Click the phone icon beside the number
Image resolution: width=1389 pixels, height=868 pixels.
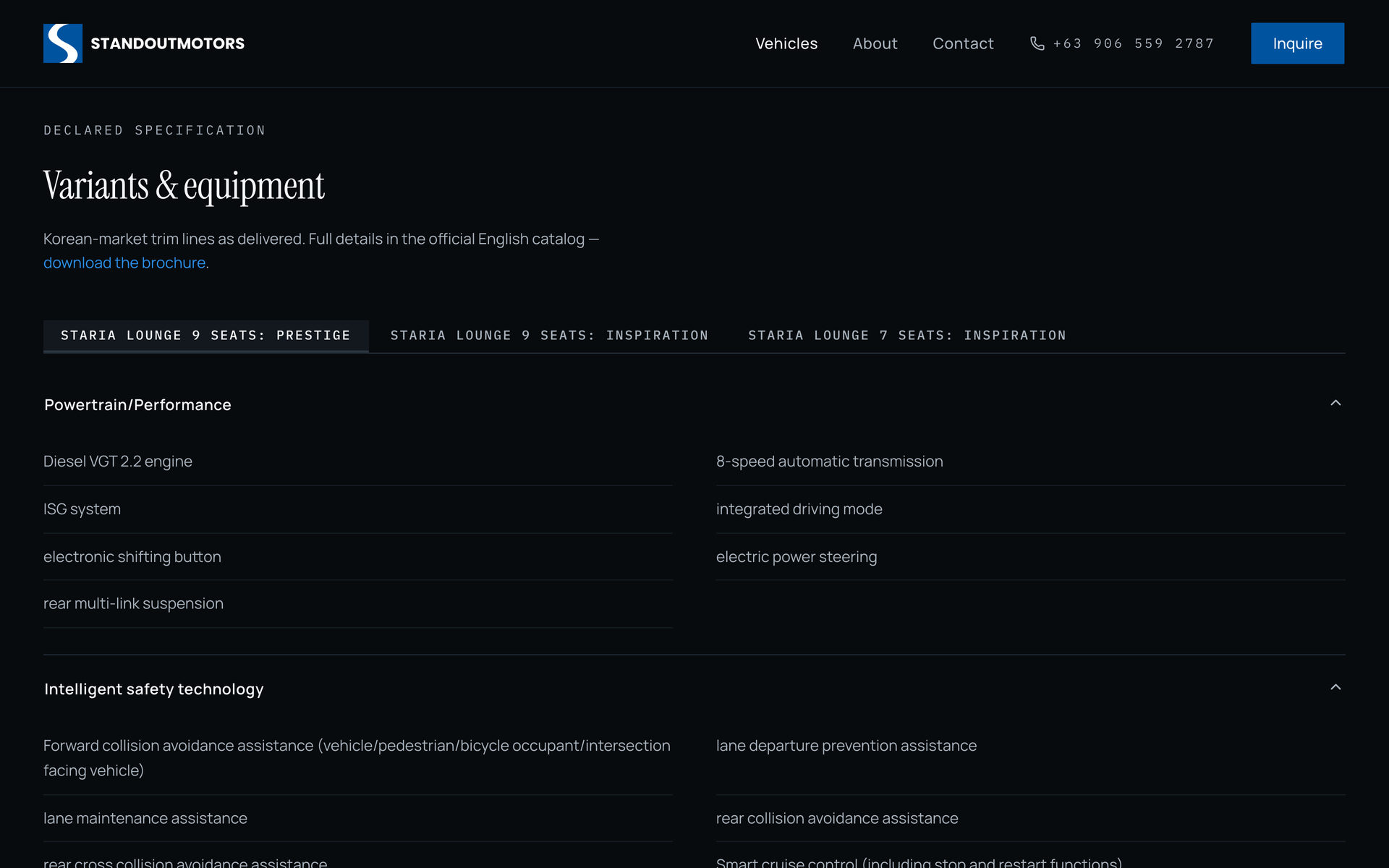[x=1037, y=43]
